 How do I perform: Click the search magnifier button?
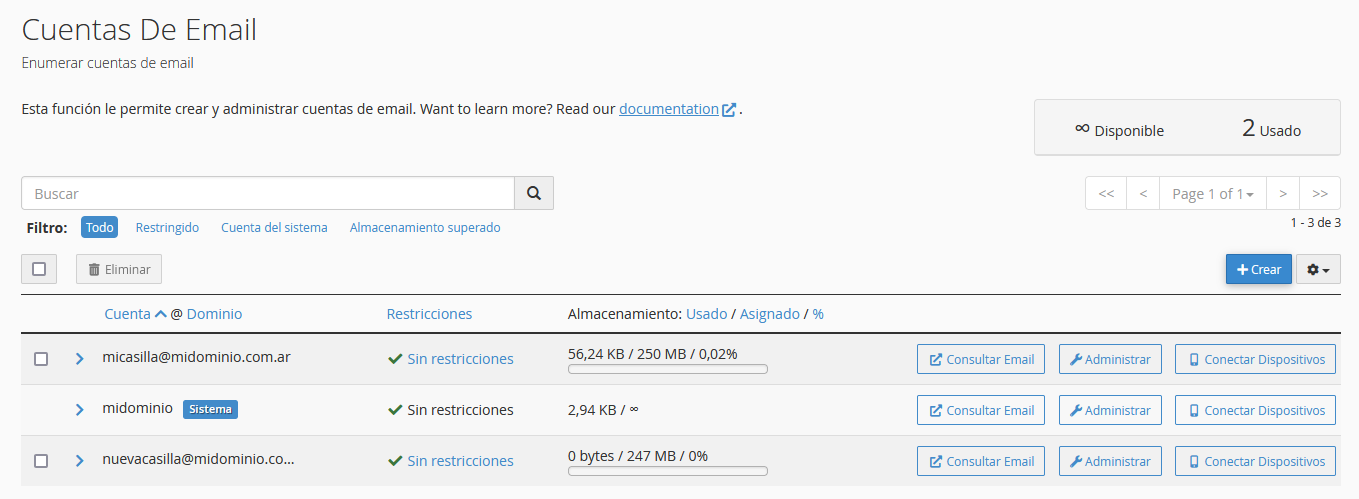(534, 193)
